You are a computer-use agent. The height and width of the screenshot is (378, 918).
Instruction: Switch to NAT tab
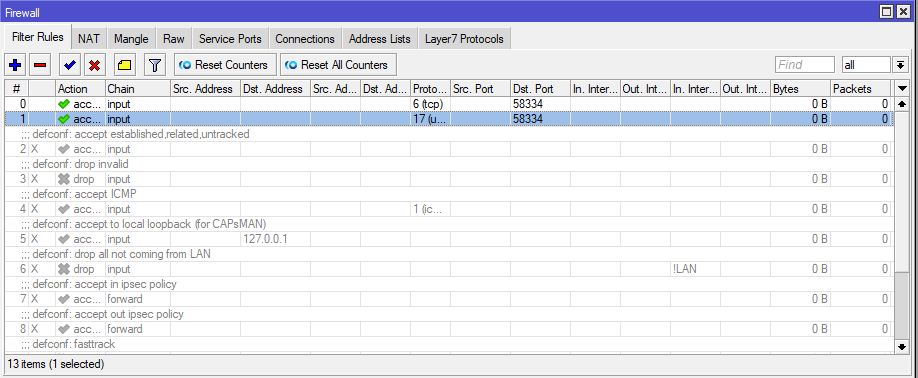(89, 39)
